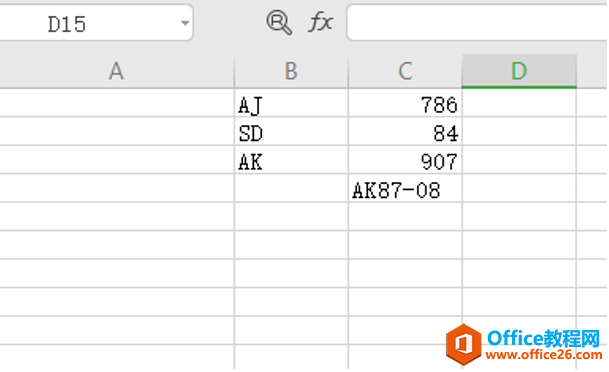This screenshot has height=372, width=609.
Task: Select the cell with value 907
Action: click(405, 160)
